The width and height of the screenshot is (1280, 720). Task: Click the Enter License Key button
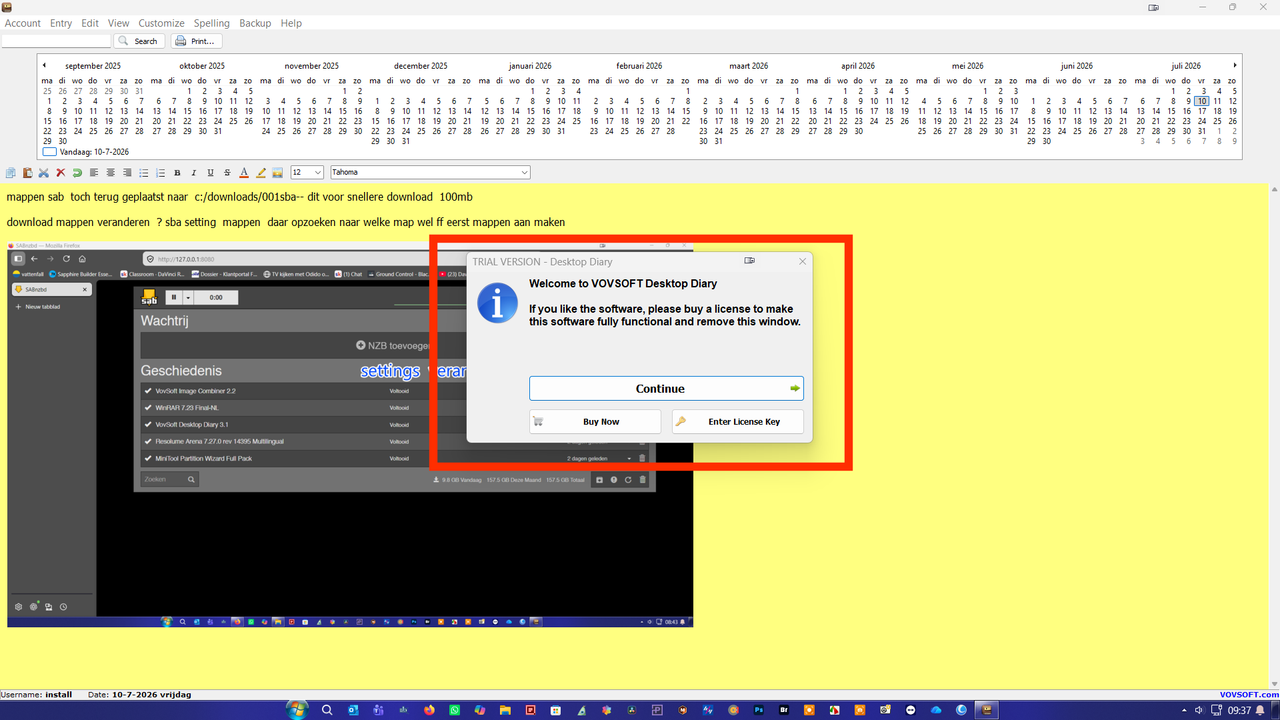(x=738, y=422)
